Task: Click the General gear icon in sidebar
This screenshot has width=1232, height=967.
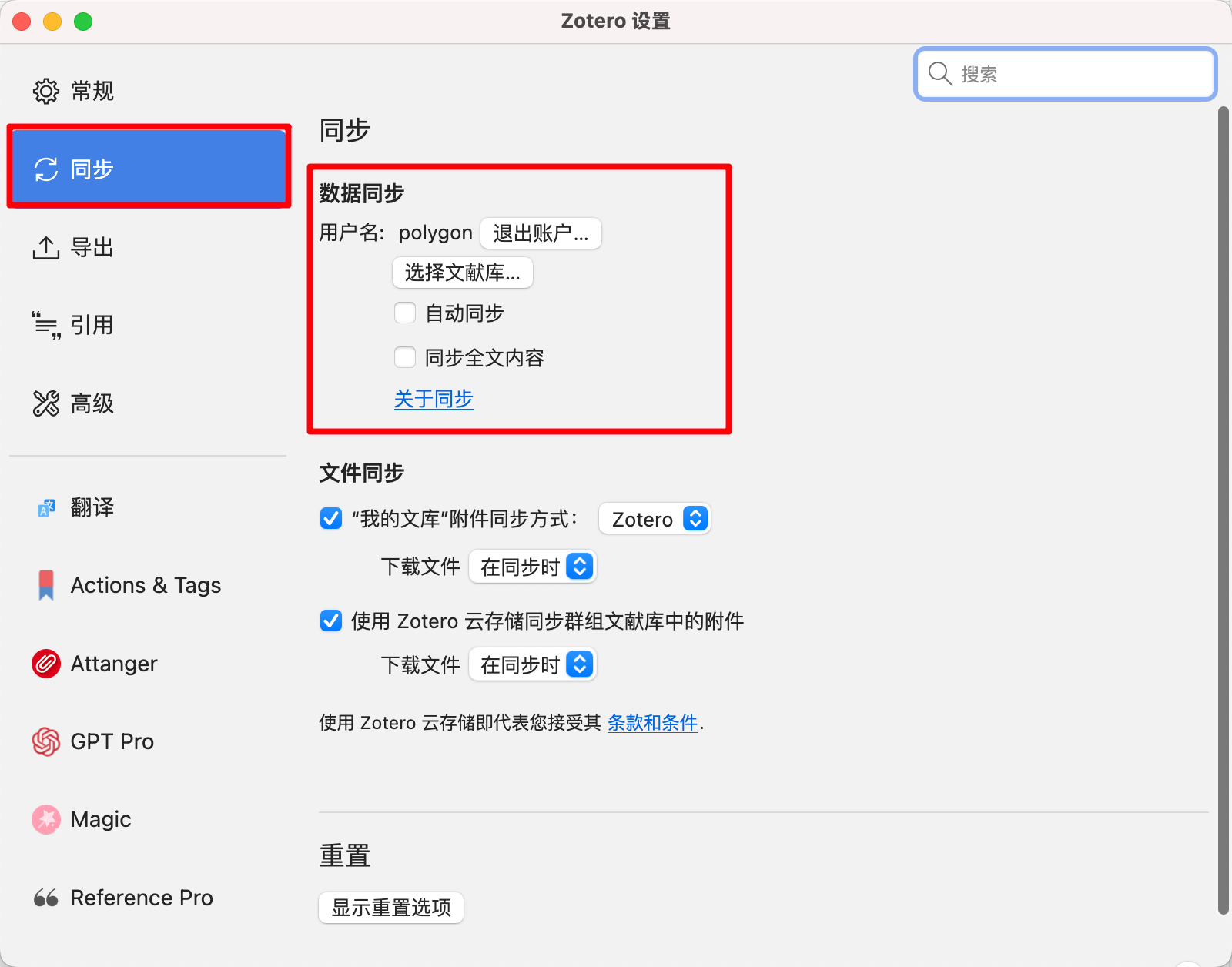Action: click(46, 91)
